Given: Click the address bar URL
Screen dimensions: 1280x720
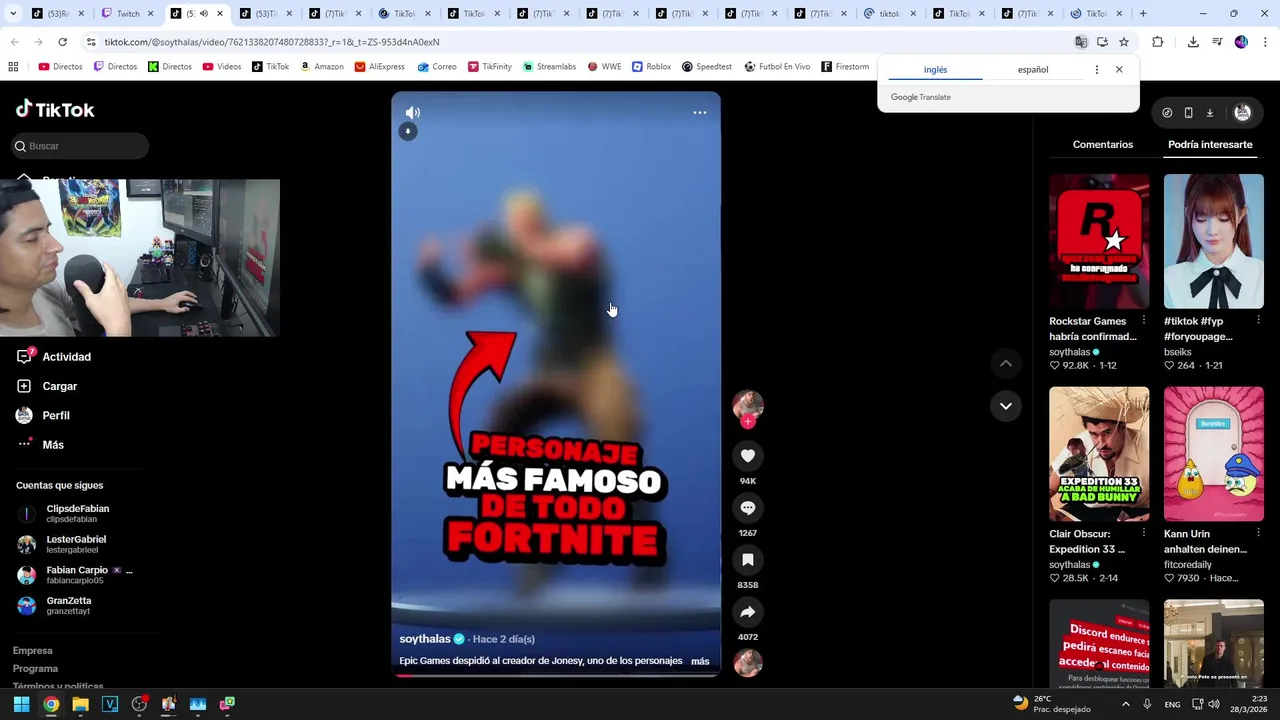Looking at the screenshot, I should coord(272,42).
